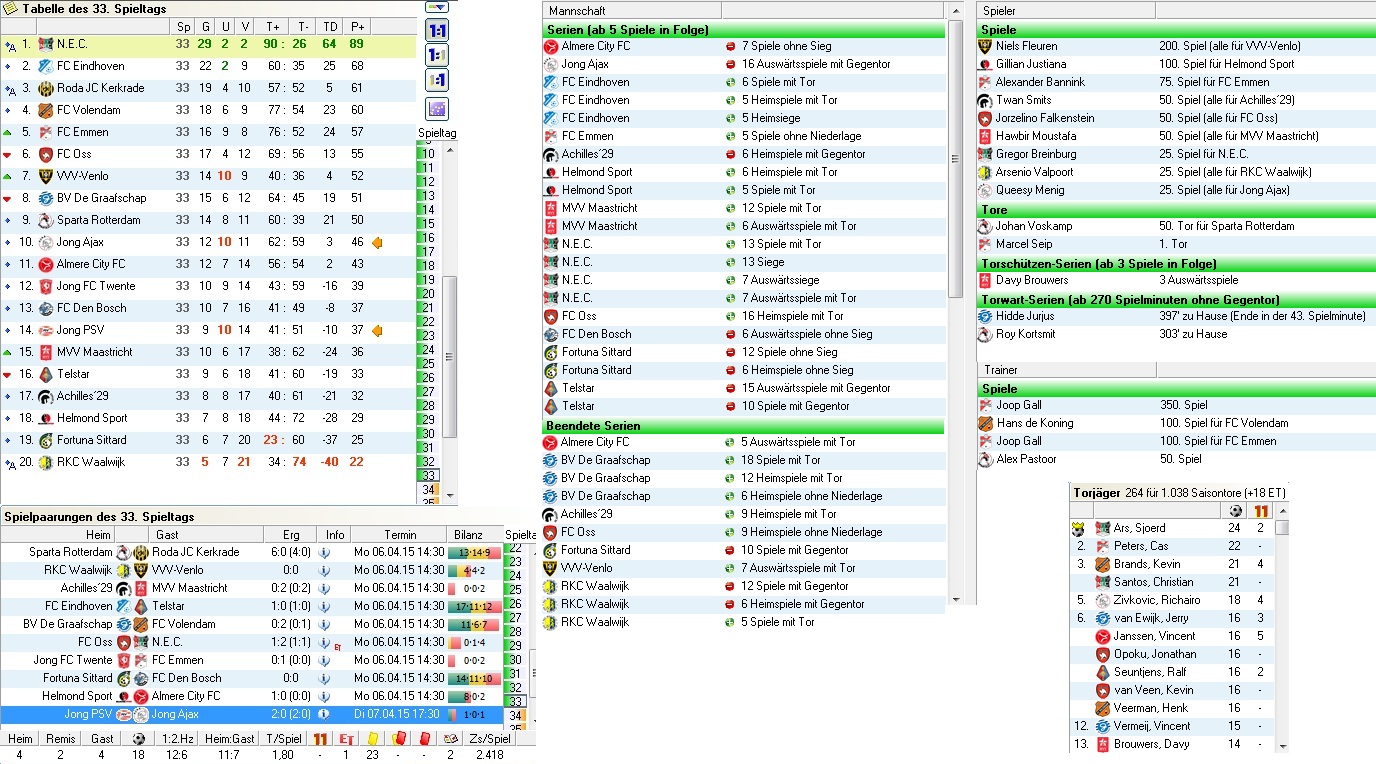The height and width of the screenshot is (764, 1376).
Task: Click the Sp column header in league table
Action: click(x=183, y=27)
